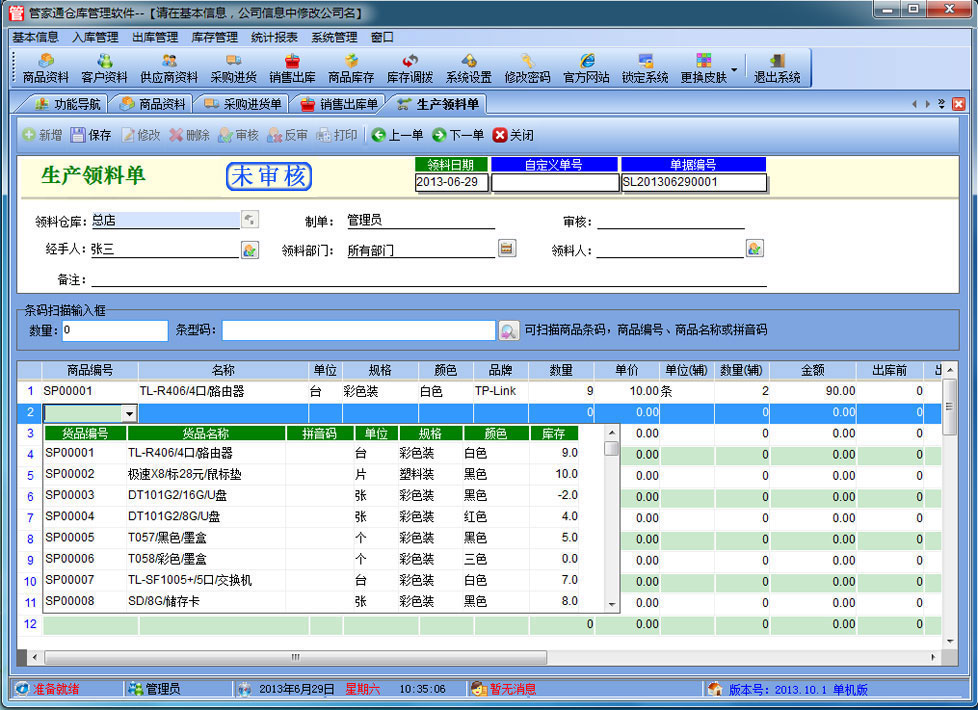The height and width of the screenshot is (710, 978).
Task: Open the 经手人 picker icon
Action: point(250,250)
